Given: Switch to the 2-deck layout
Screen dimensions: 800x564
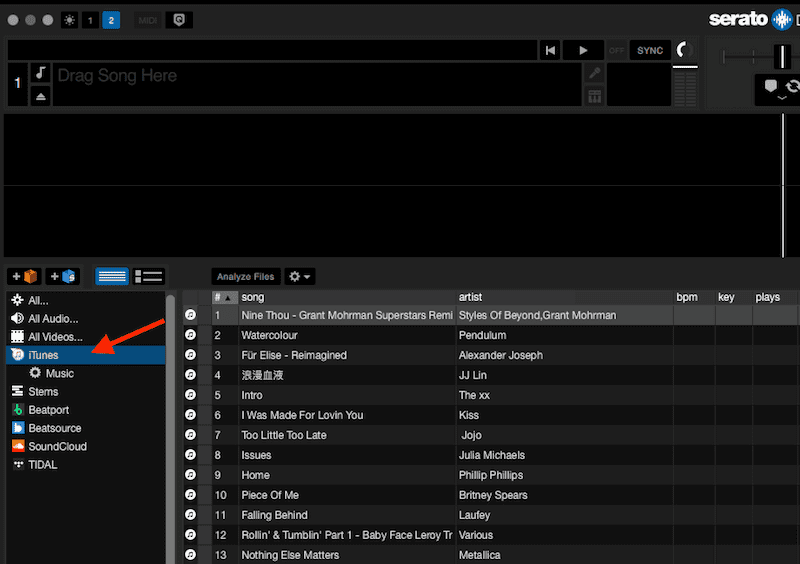Looking at the screenshot, I should point(110,20).
